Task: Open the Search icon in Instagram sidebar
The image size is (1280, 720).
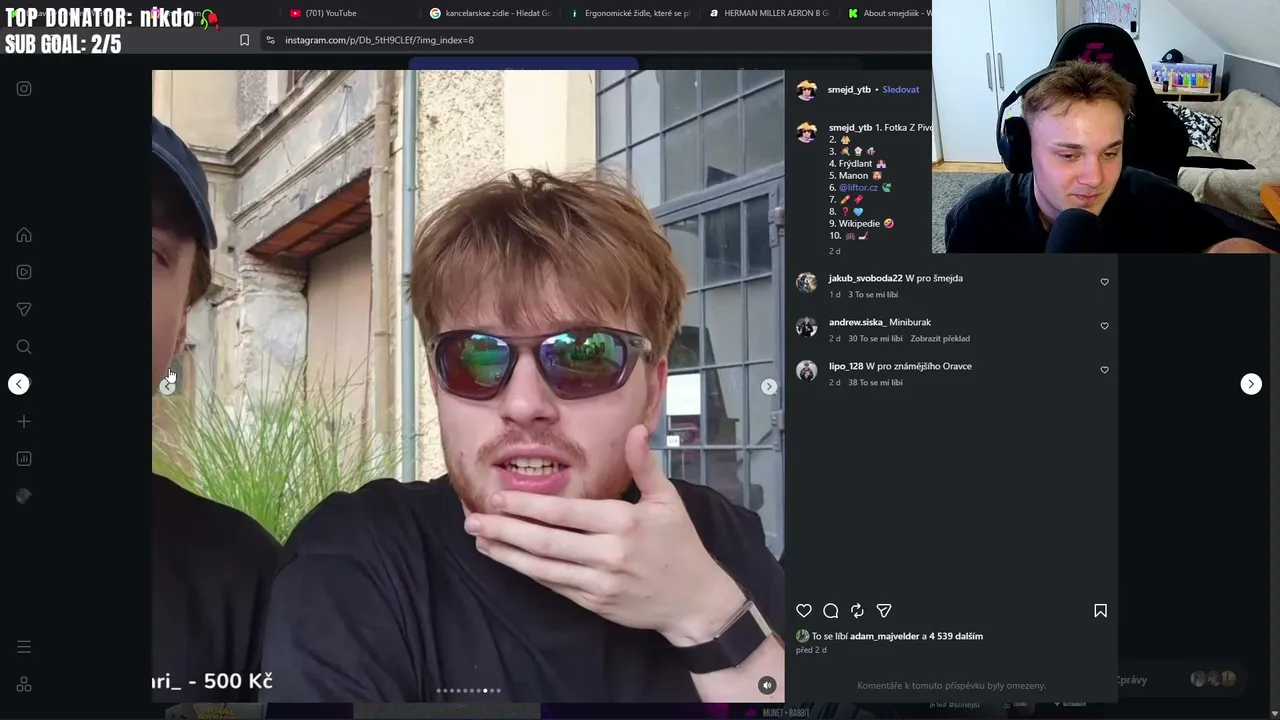Action: point(24,347)
